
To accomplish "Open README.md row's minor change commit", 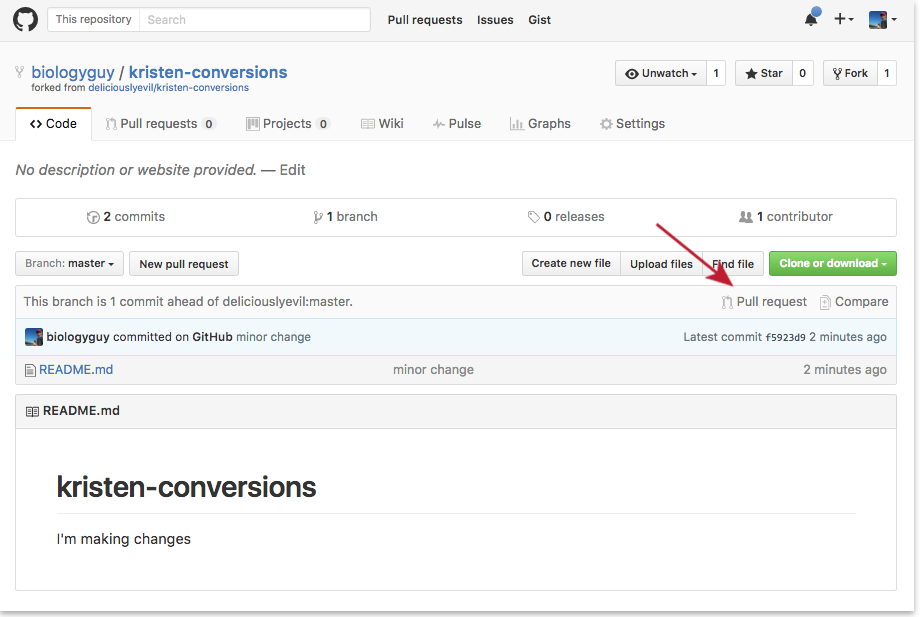I will [x=433, y=370].
